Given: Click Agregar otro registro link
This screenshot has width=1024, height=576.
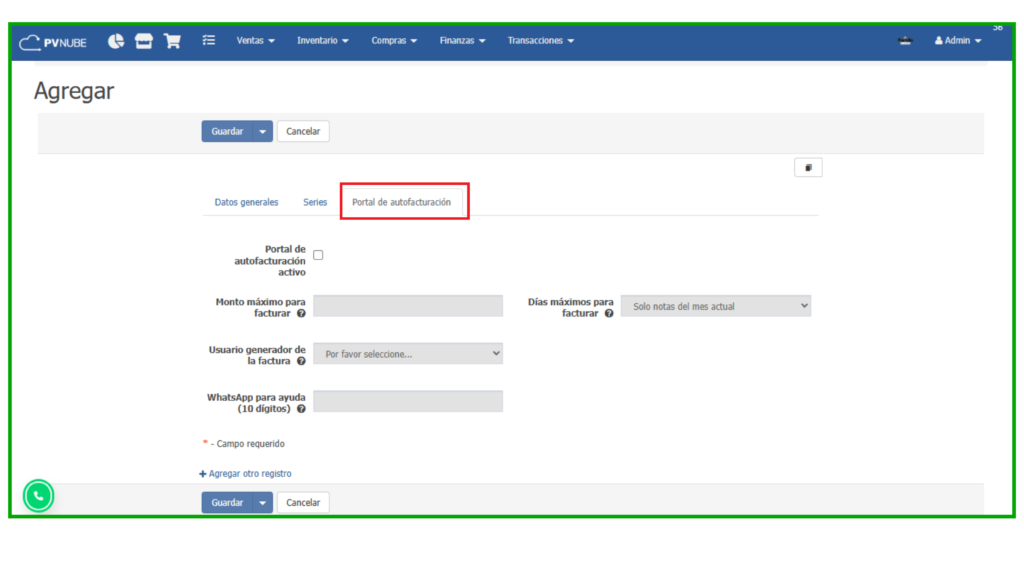Looking at the screenshot, I should tap(244, 473).
